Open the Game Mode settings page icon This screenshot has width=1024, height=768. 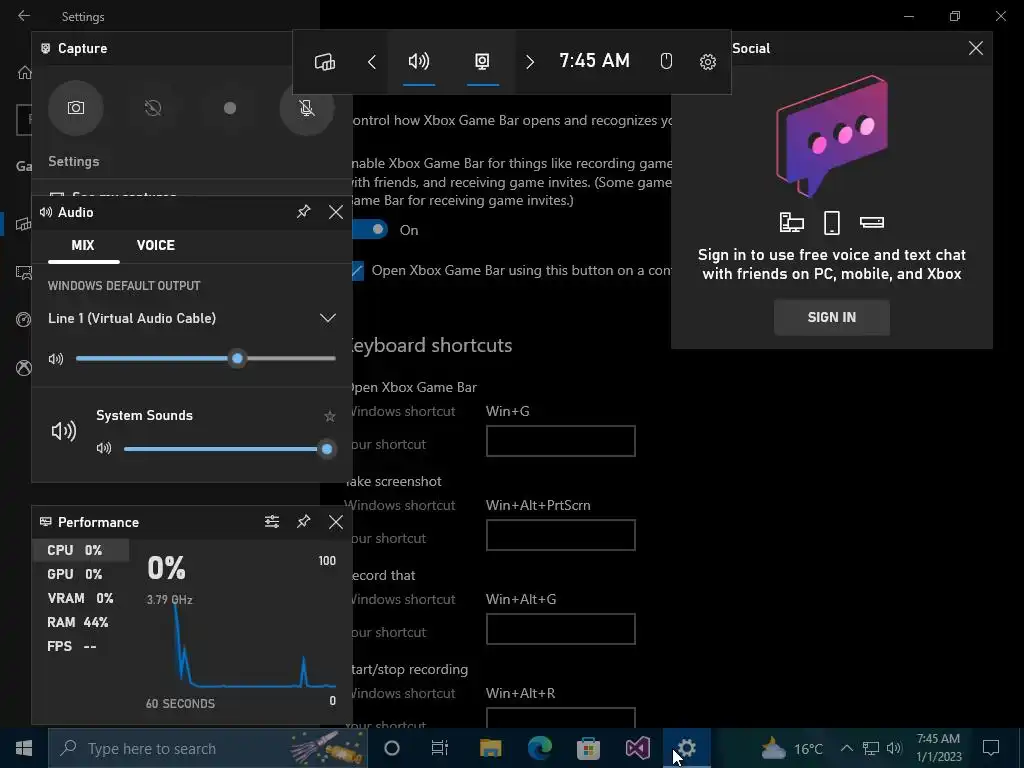tap(24, 320)
